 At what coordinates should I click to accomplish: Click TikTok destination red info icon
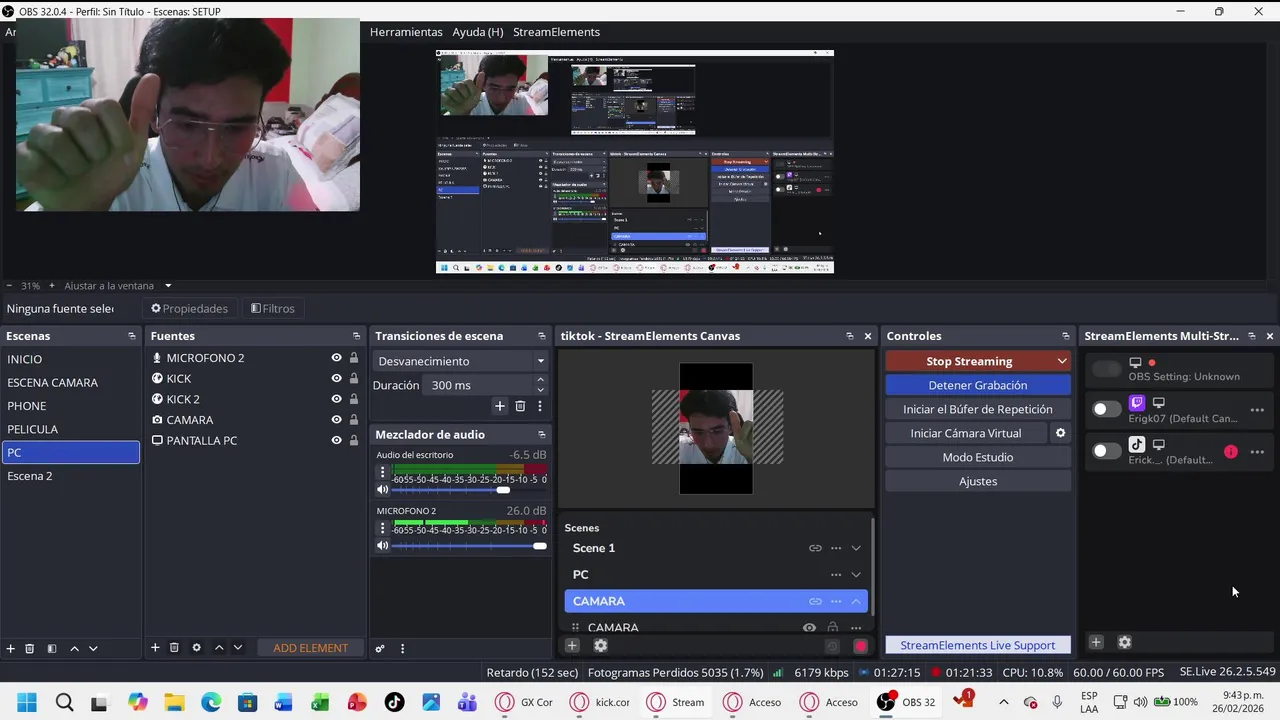click(1231, 452)
